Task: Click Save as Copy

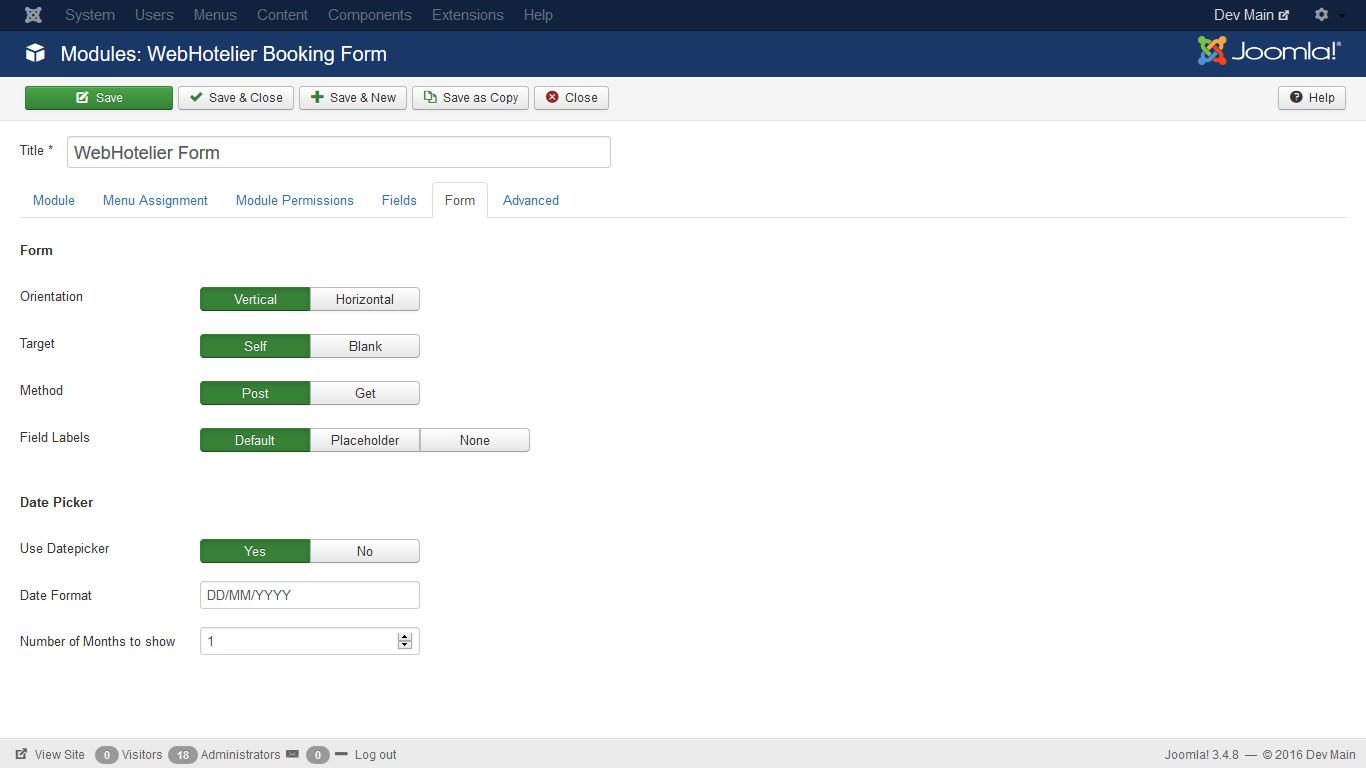Action: (471, 97)
